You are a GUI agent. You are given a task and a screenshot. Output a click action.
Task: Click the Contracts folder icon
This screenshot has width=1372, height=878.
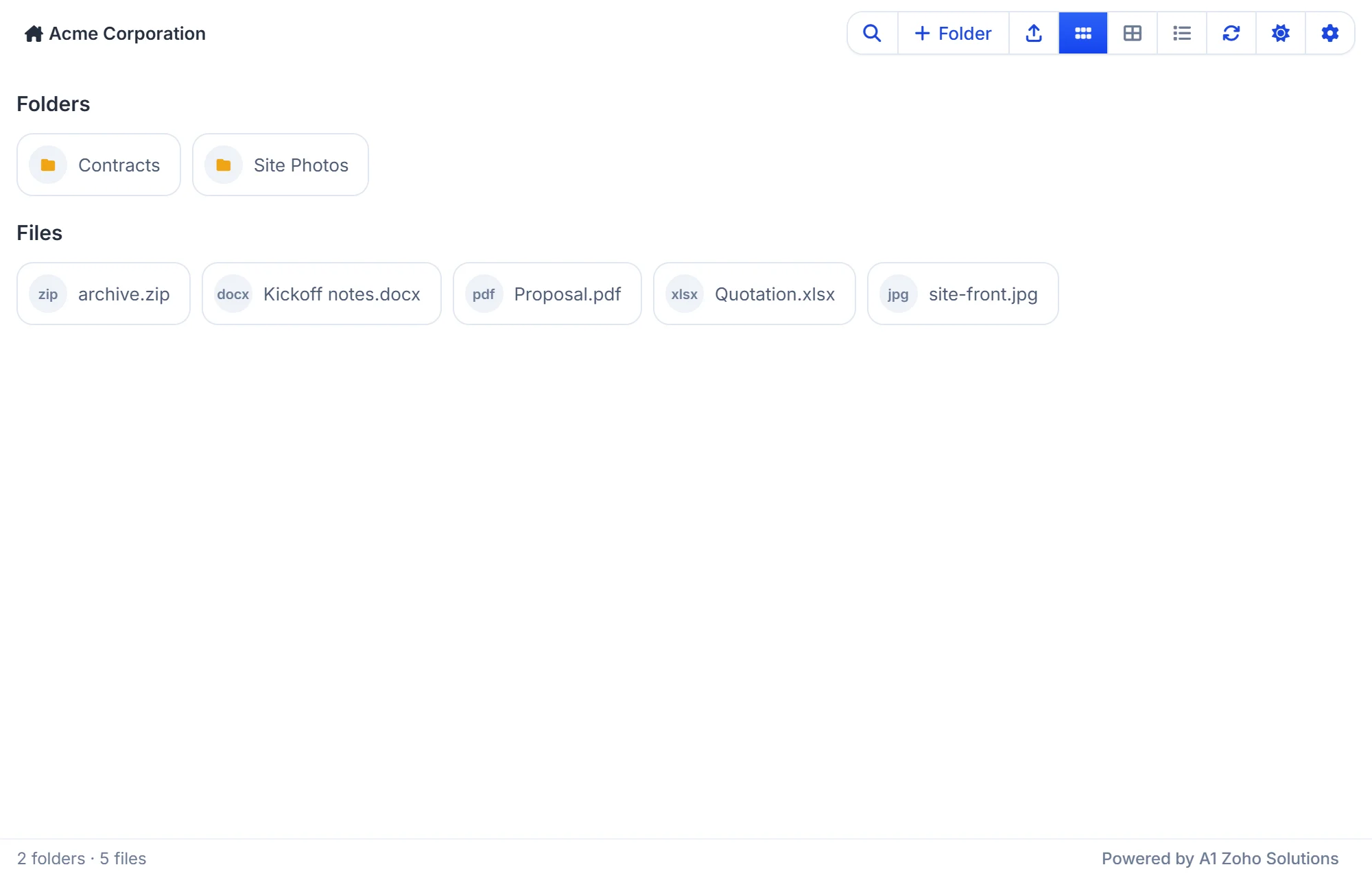(x=48, y=165)
